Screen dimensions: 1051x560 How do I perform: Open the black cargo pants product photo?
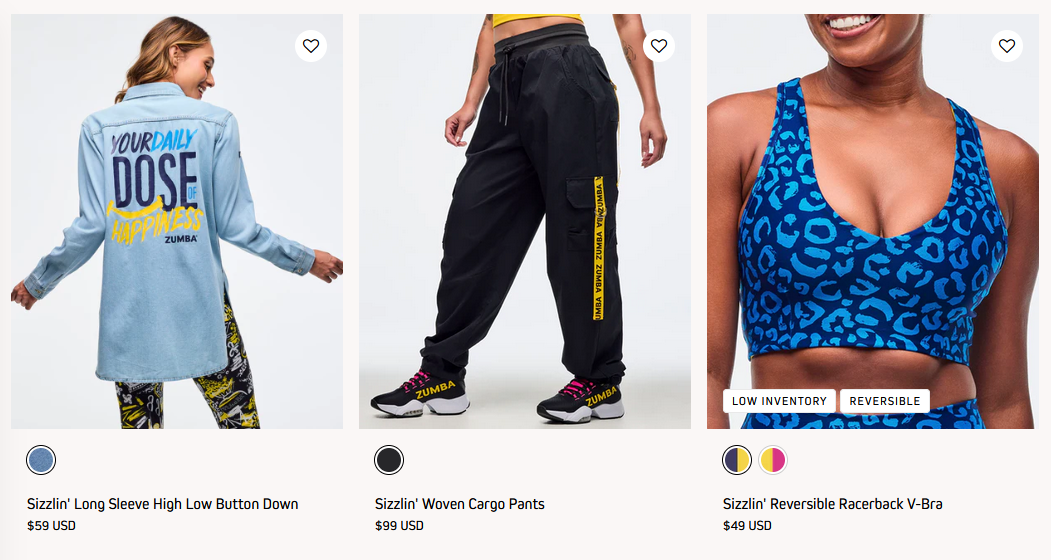click(x=525, y=221)
